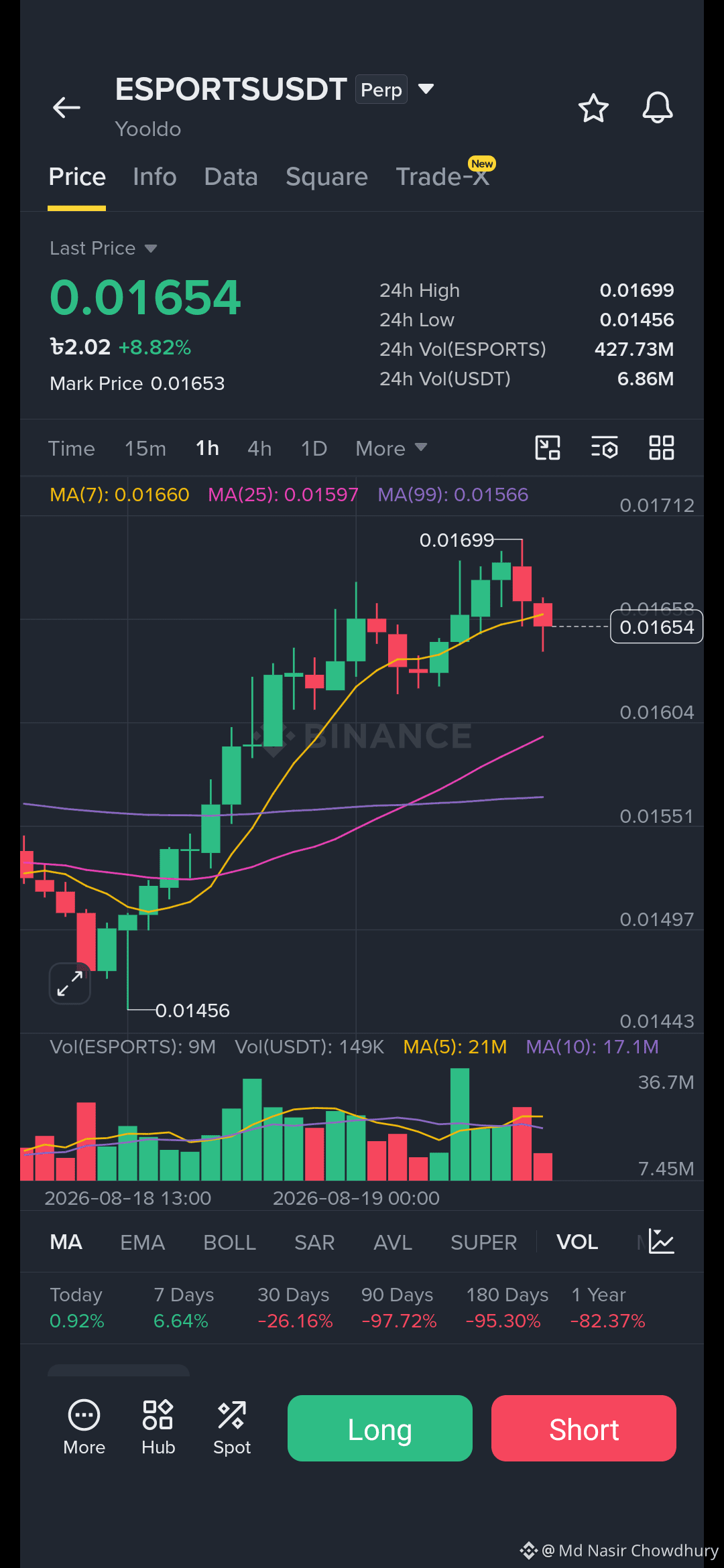Switch to Spot trading icon

tap(232, 1428)
